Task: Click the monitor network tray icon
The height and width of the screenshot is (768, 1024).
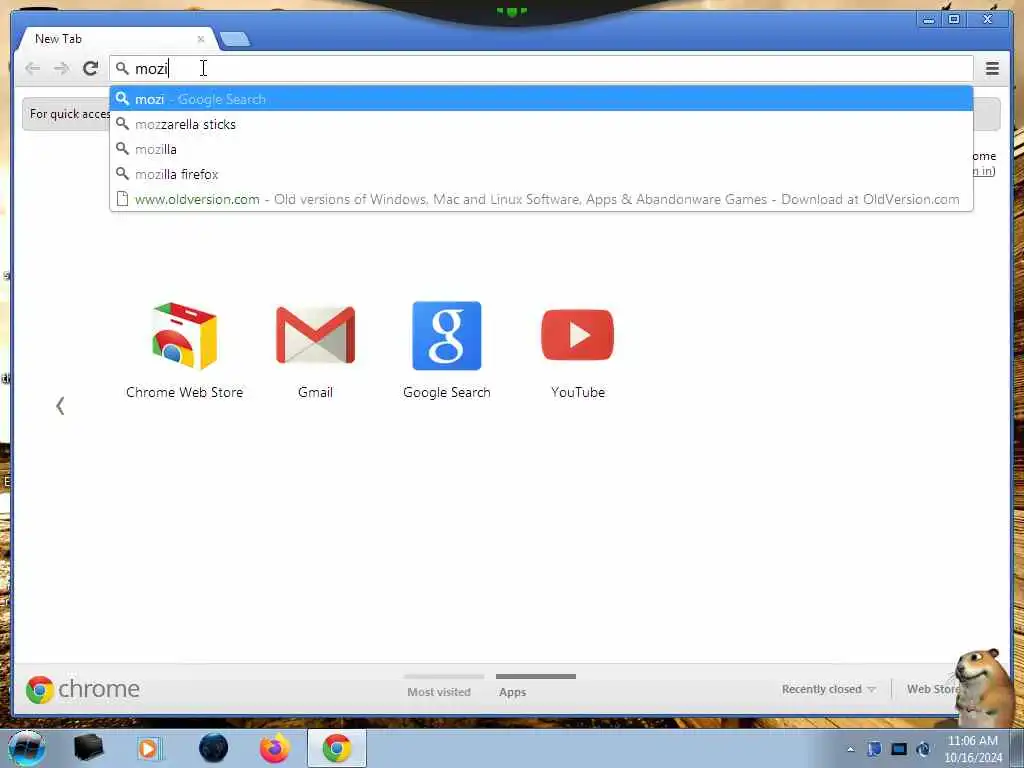Action: 899,749
